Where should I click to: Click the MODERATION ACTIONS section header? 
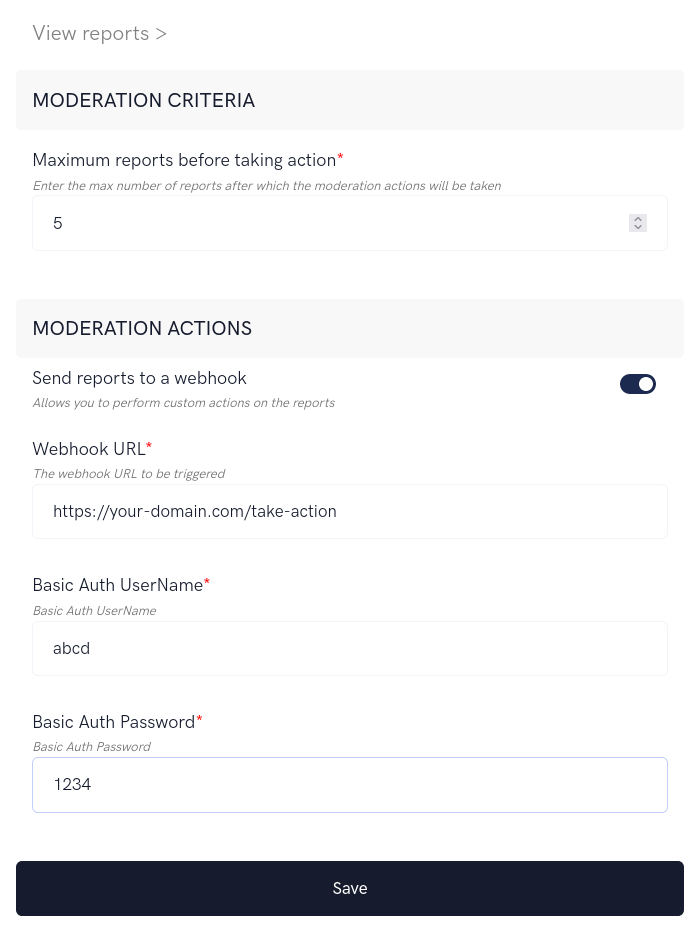coord(142,328)
